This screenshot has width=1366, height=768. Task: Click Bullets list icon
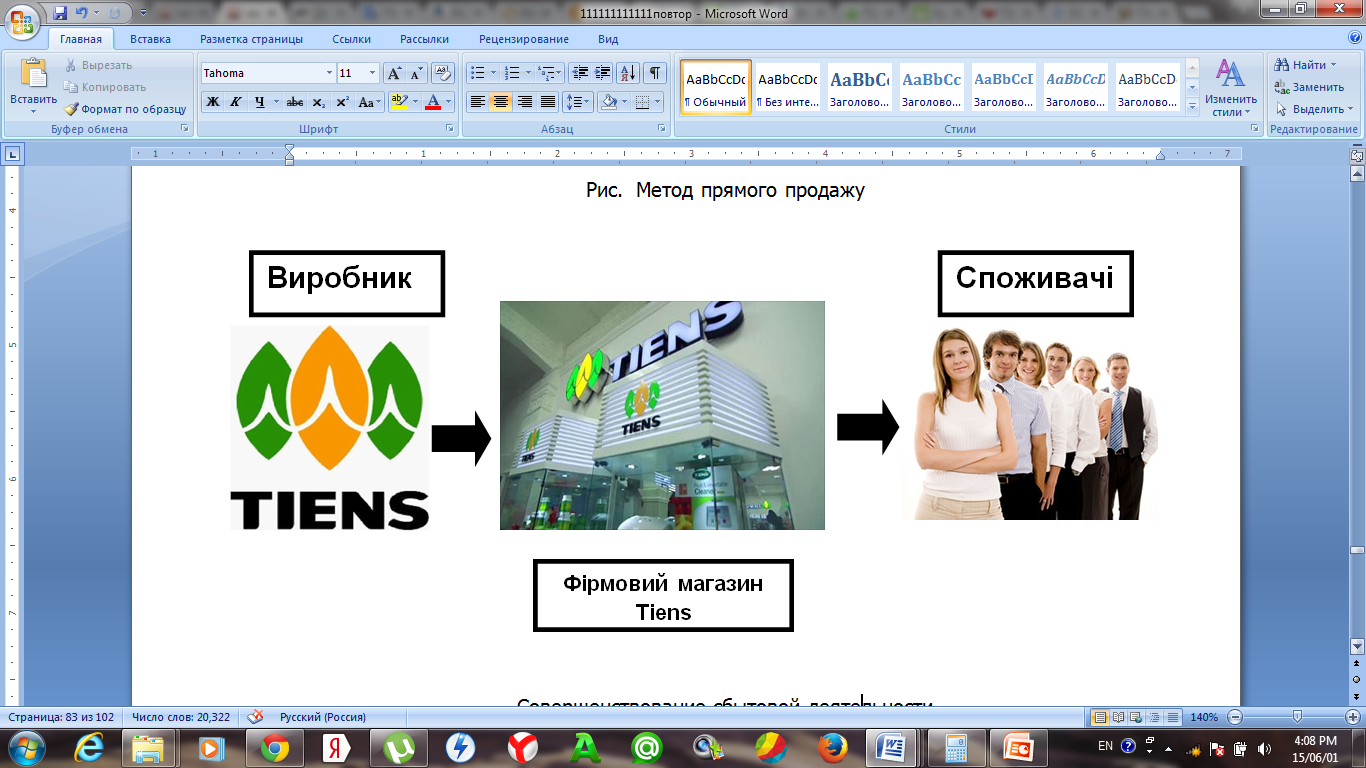tap(478, 73)
